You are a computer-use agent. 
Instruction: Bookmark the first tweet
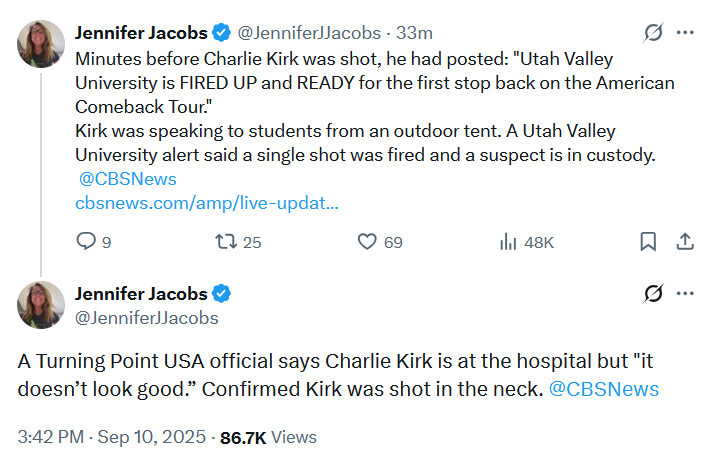(x=648, y=241)
